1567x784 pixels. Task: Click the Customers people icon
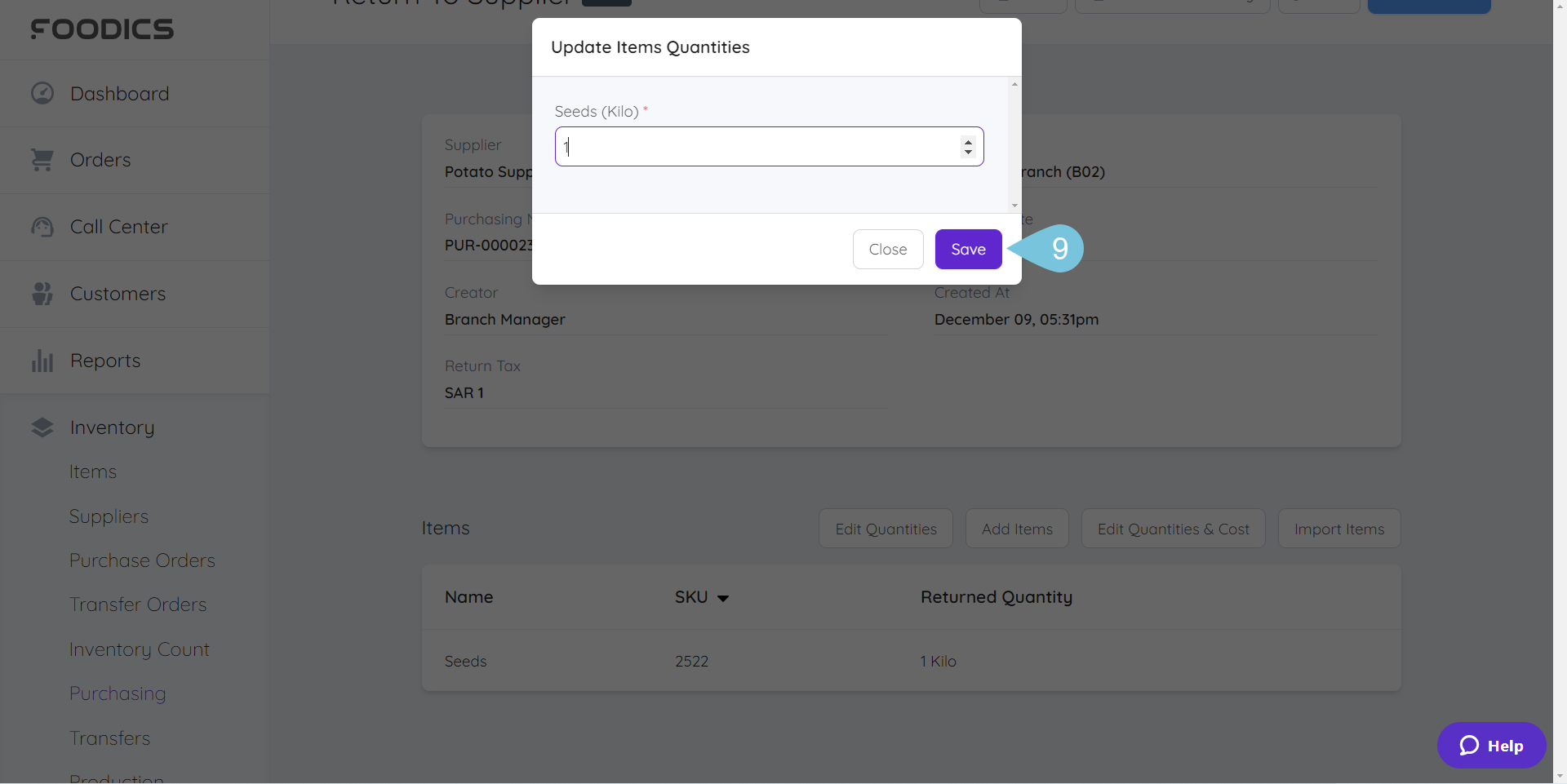(x=41, y=294)
